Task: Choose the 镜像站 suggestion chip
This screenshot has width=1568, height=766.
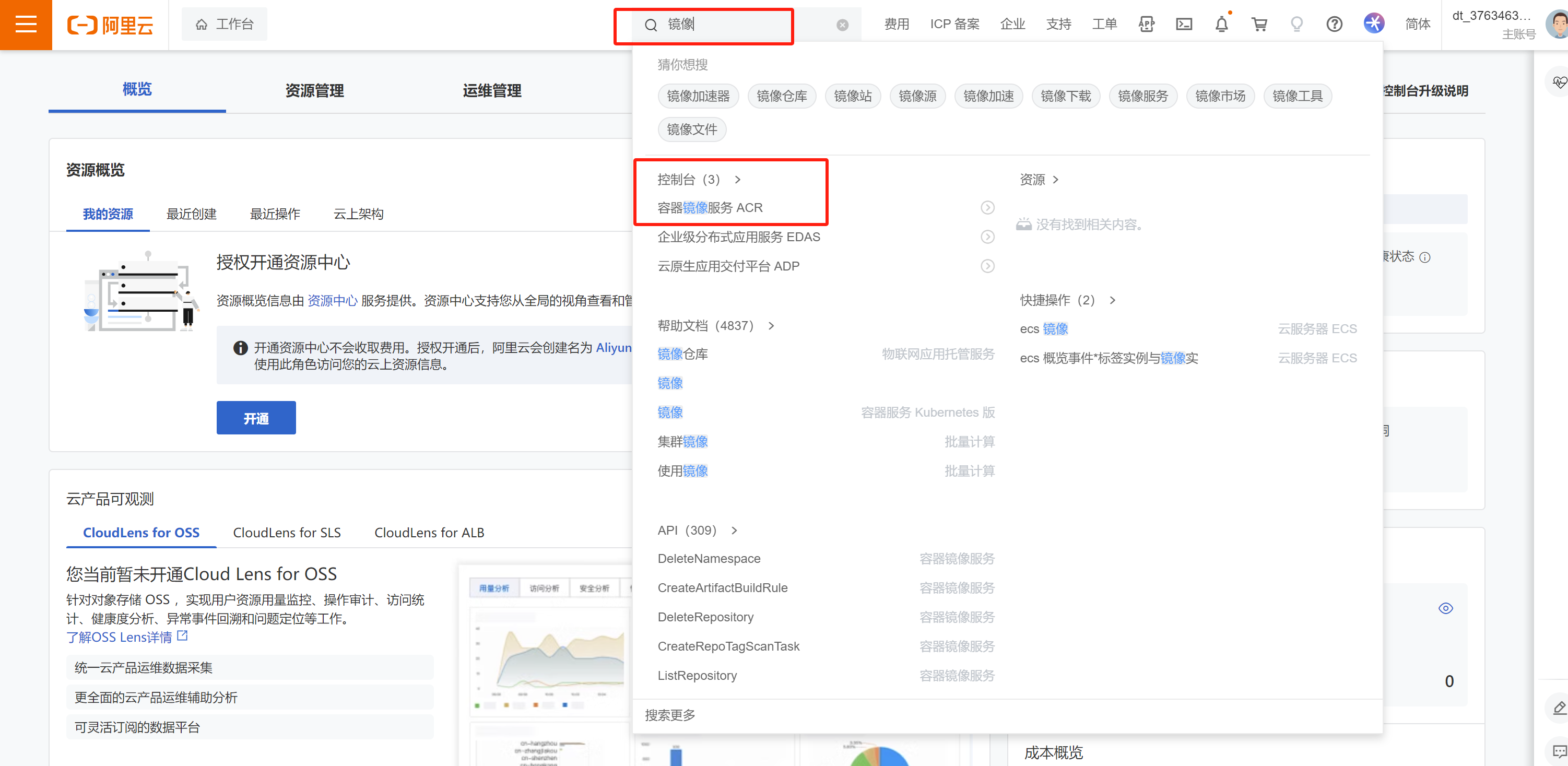Action: point(853,96)
